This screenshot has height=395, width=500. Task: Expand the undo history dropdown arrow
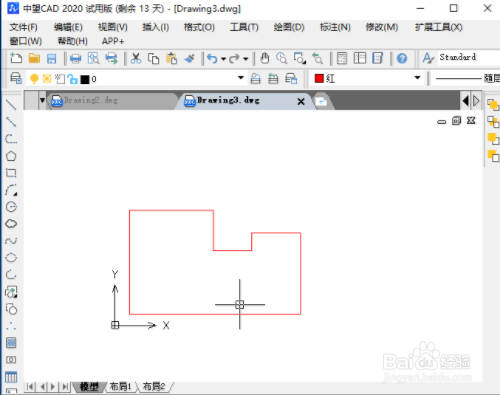[x=223, y=59]
